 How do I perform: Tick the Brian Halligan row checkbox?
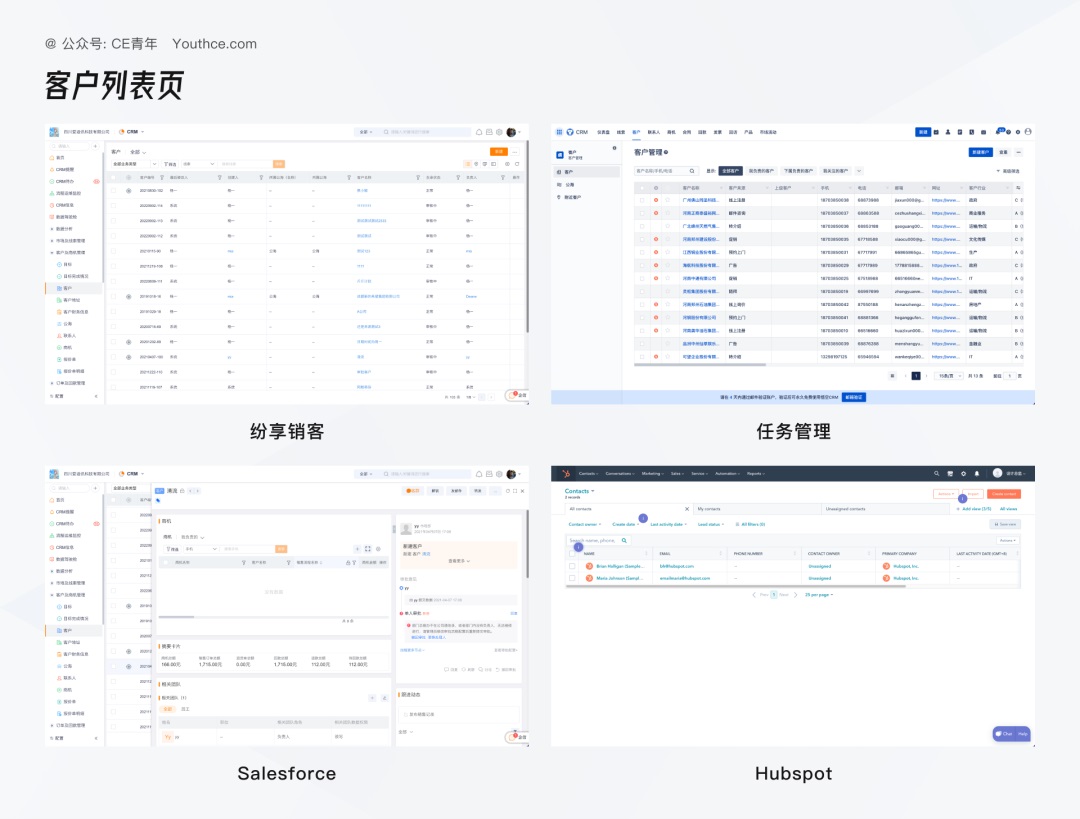[572, 566]
